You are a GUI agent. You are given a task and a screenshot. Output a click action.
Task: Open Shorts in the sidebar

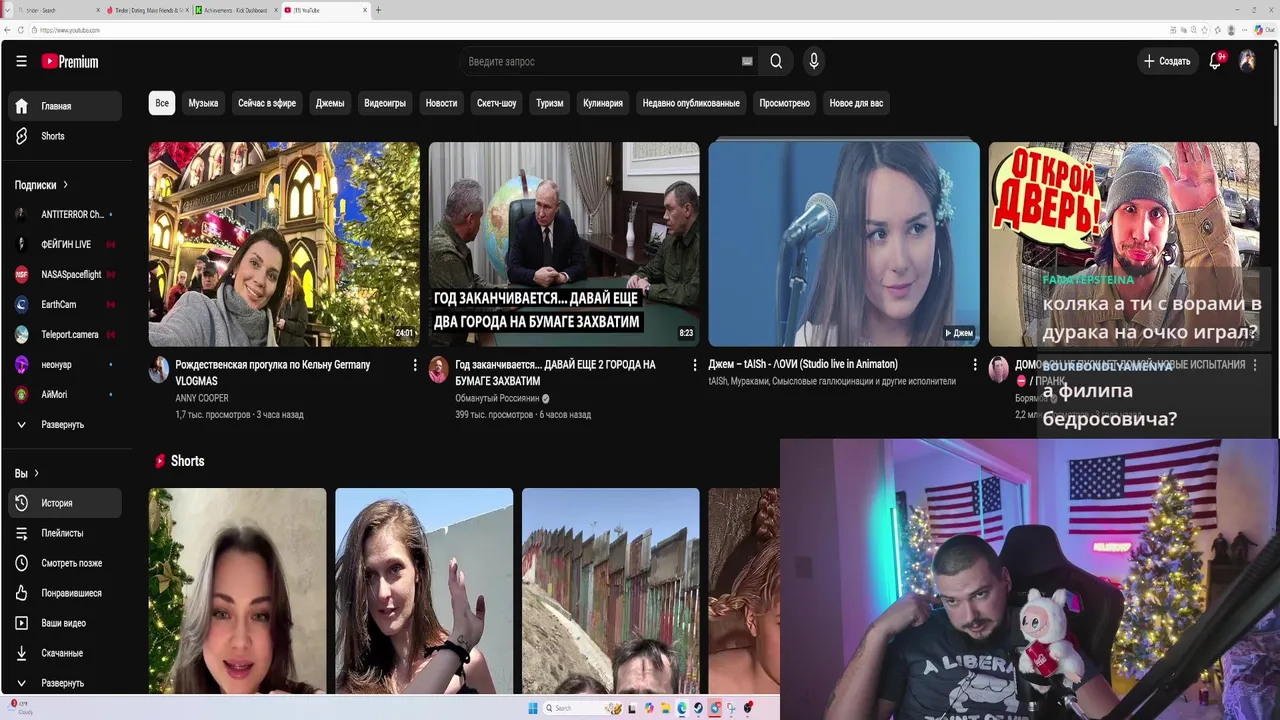pos(65,136)
